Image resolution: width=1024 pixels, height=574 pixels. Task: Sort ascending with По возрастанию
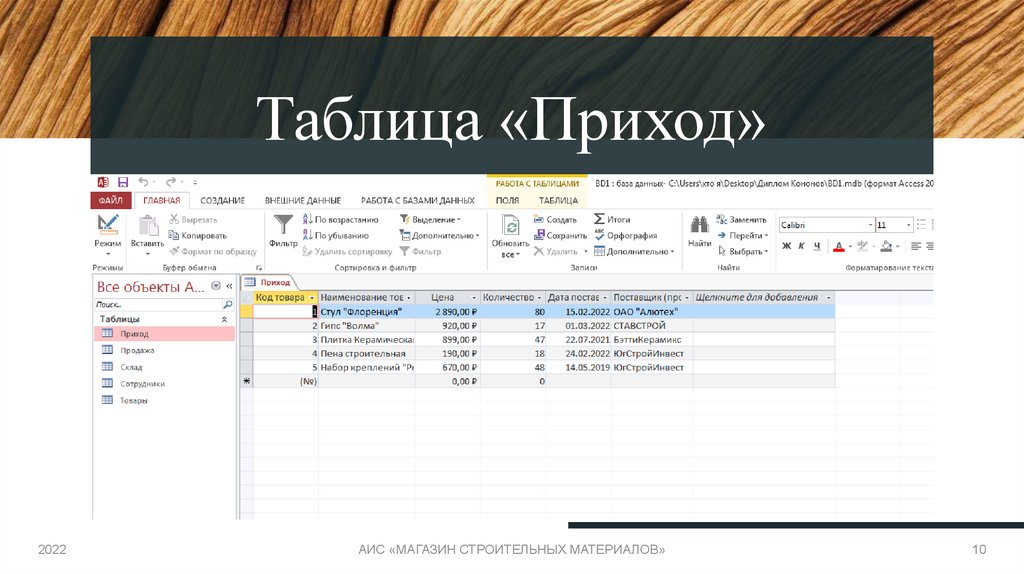340,220
